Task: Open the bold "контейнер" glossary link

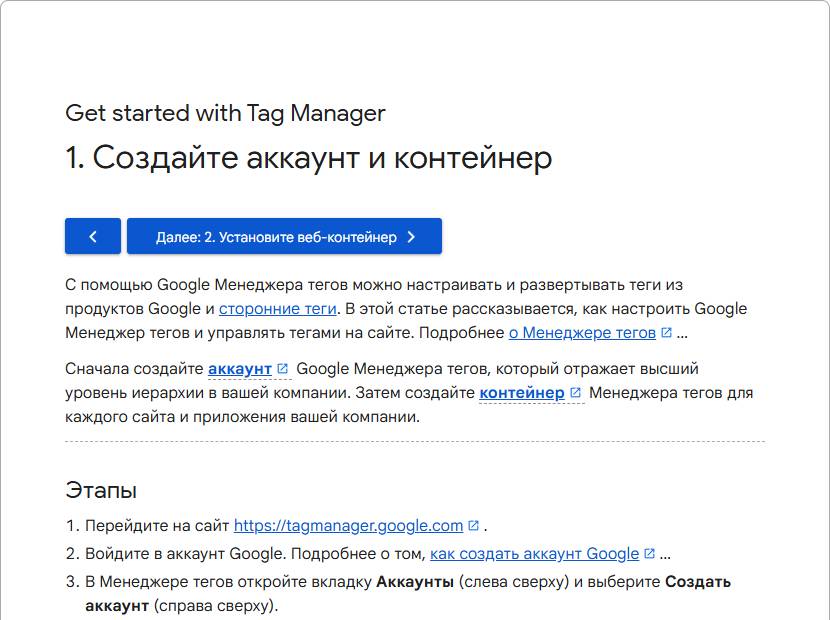Action: 522,393
